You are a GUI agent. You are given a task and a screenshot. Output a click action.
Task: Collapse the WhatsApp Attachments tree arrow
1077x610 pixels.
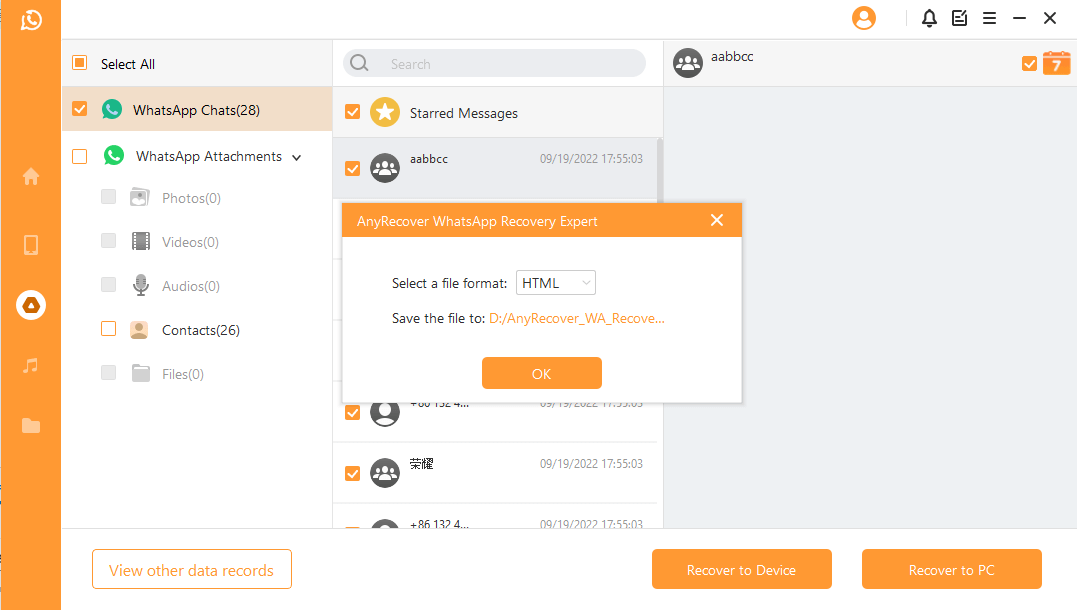pyautogui.click(x=295, y=157)
